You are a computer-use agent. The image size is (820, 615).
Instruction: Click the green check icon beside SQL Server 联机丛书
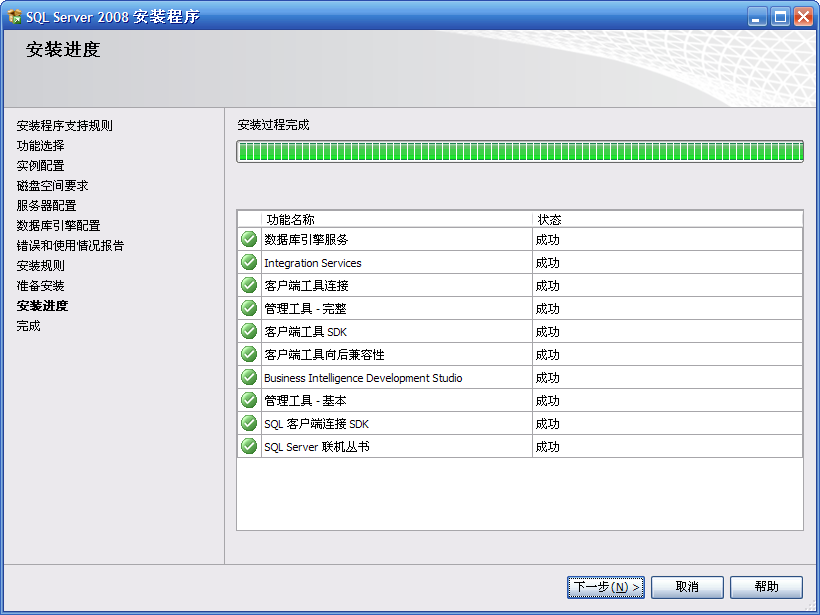pos(249,446)
